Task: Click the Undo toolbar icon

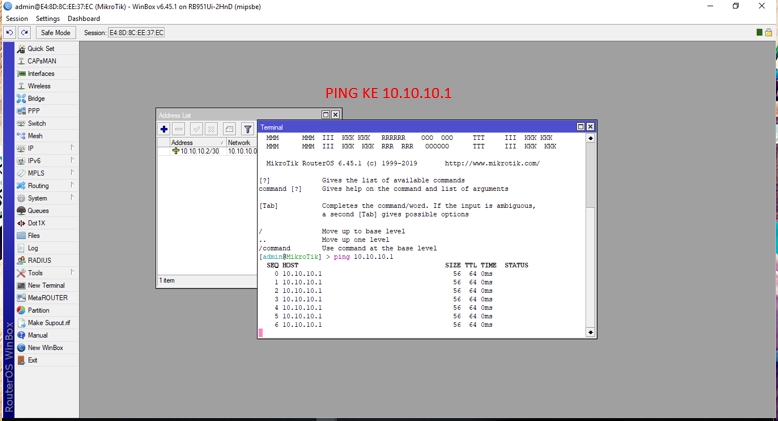Action: 9,33
